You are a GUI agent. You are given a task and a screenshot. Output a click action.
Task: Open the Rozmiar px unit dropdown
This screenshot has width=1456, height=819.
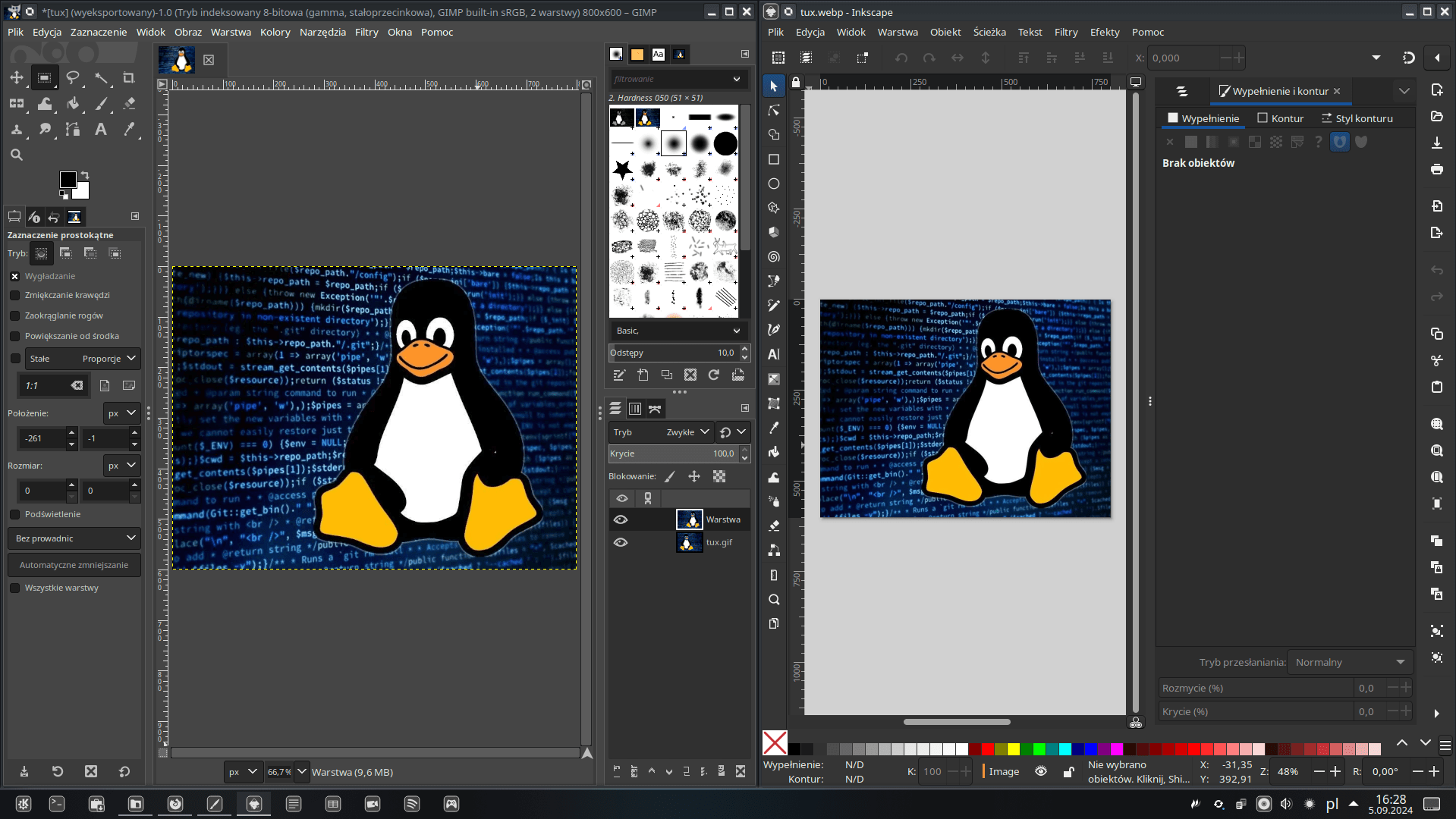pos(122,466)
